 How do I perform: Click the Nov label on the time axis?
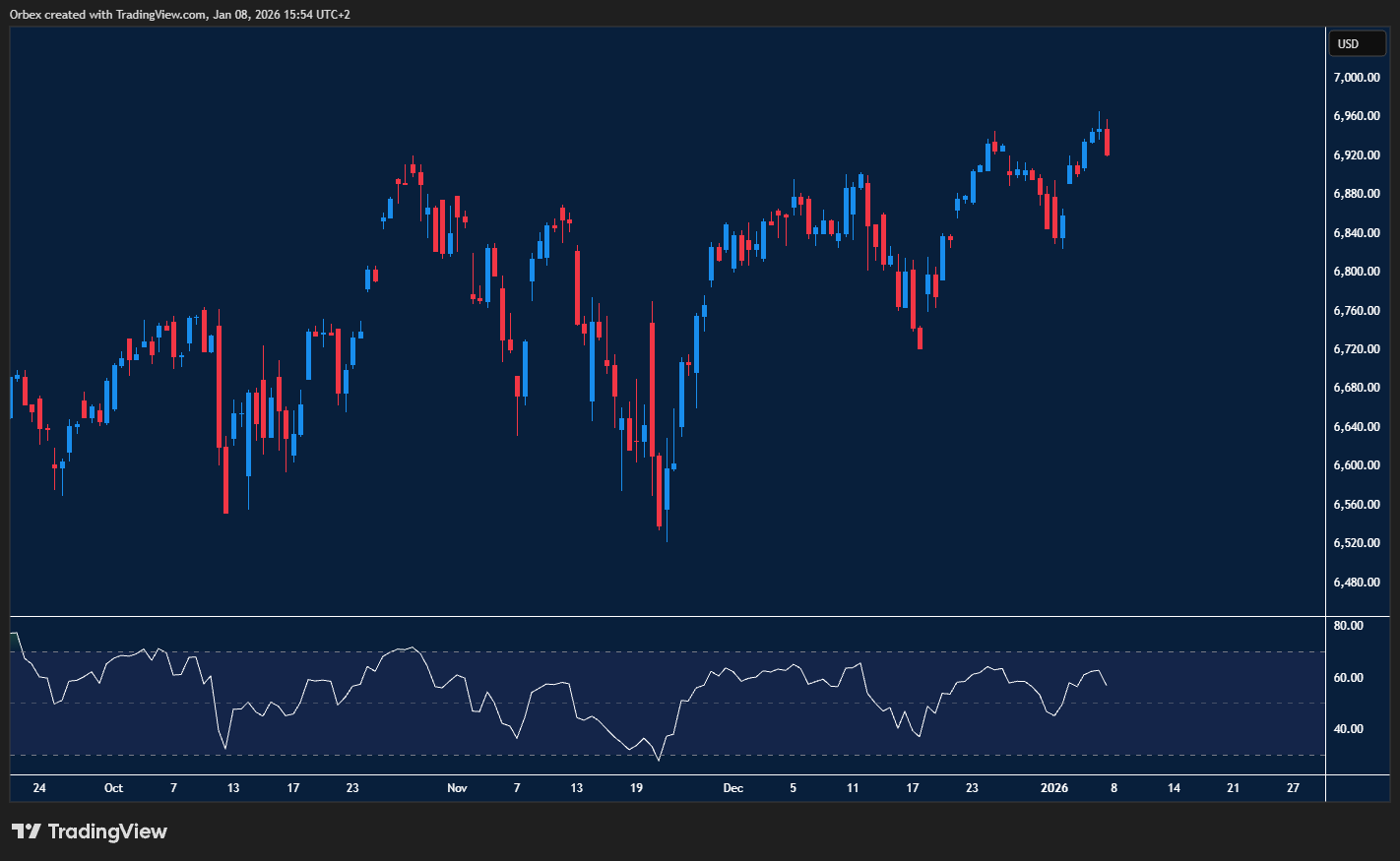pos(457,787)
